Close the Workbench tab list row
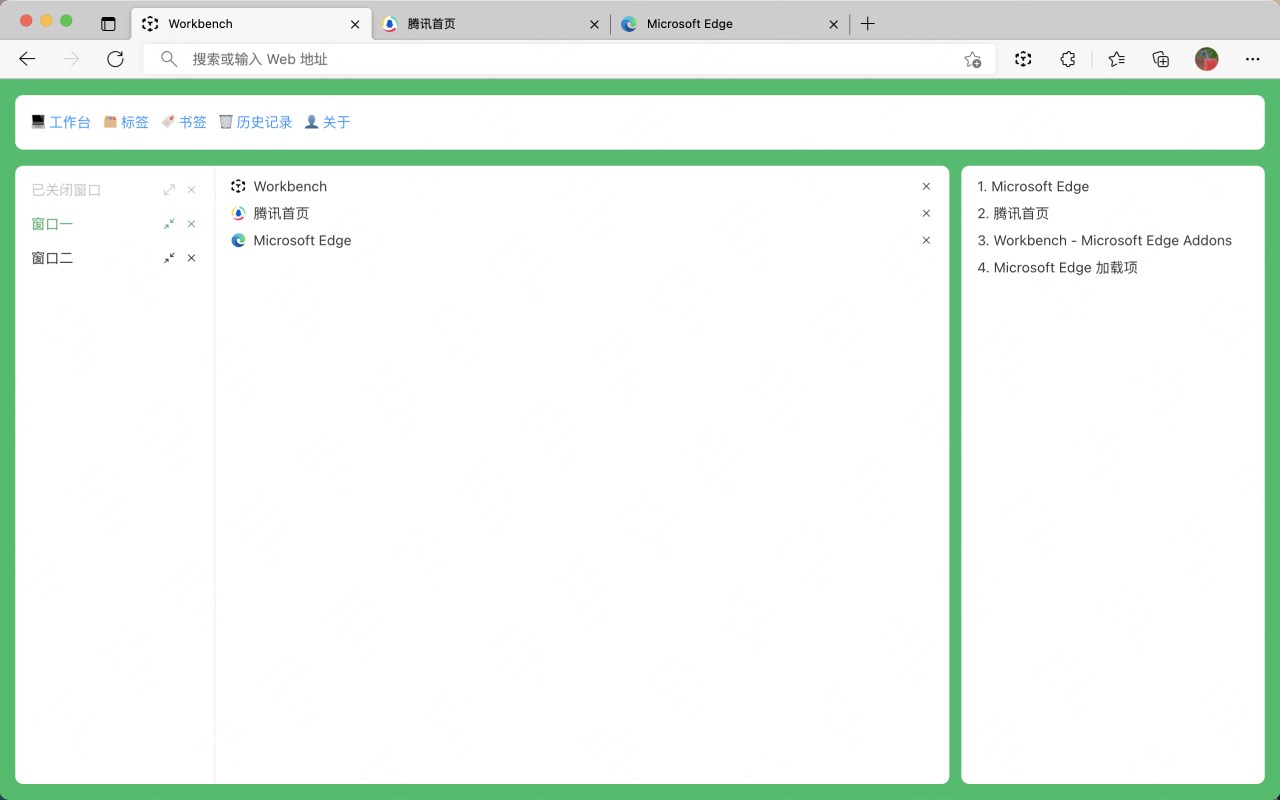 point(926,186)
